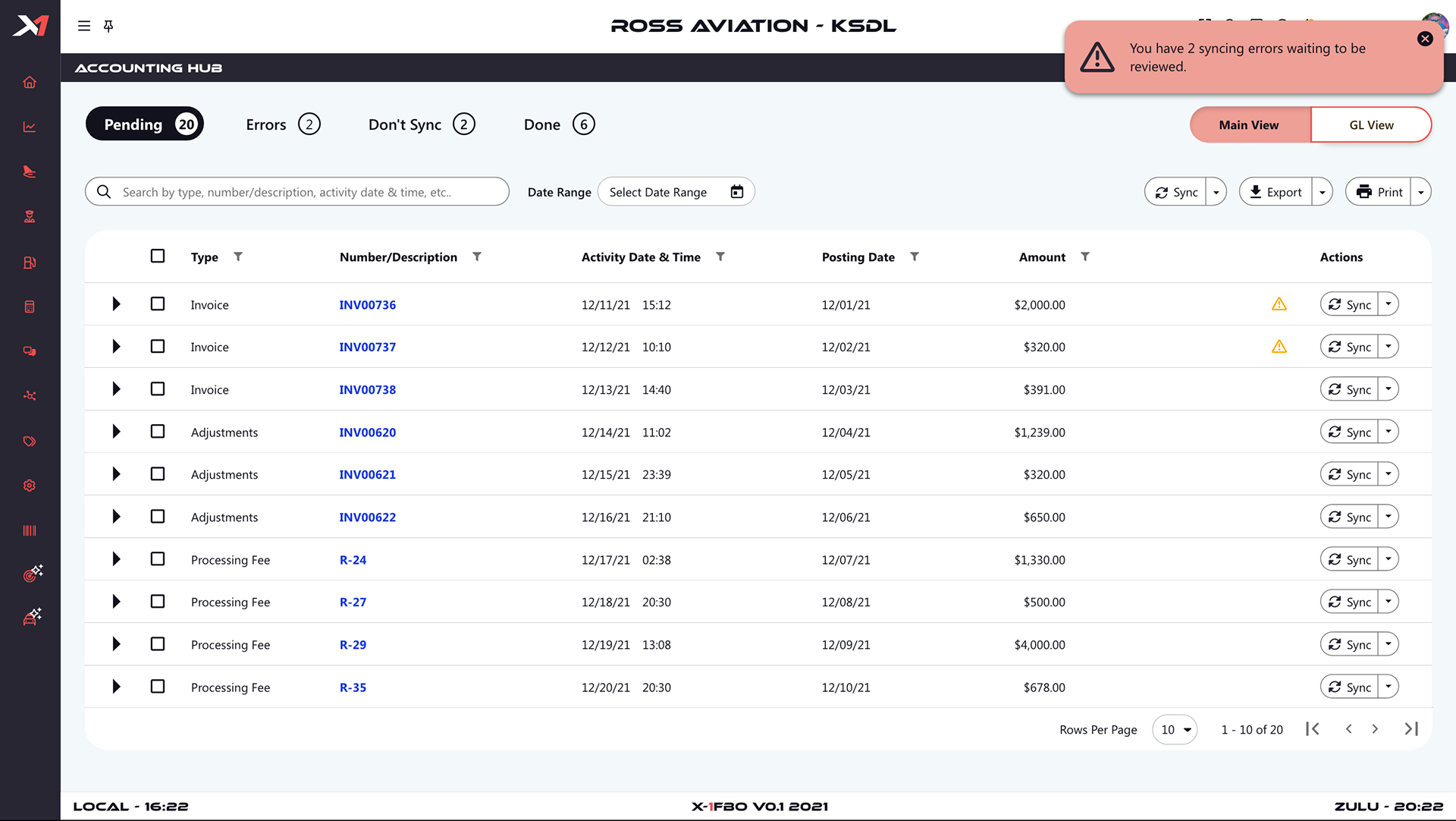This screenshot has width=1456, height=821.
Task: Click the Type column filter icon
Action: point(238,256)
